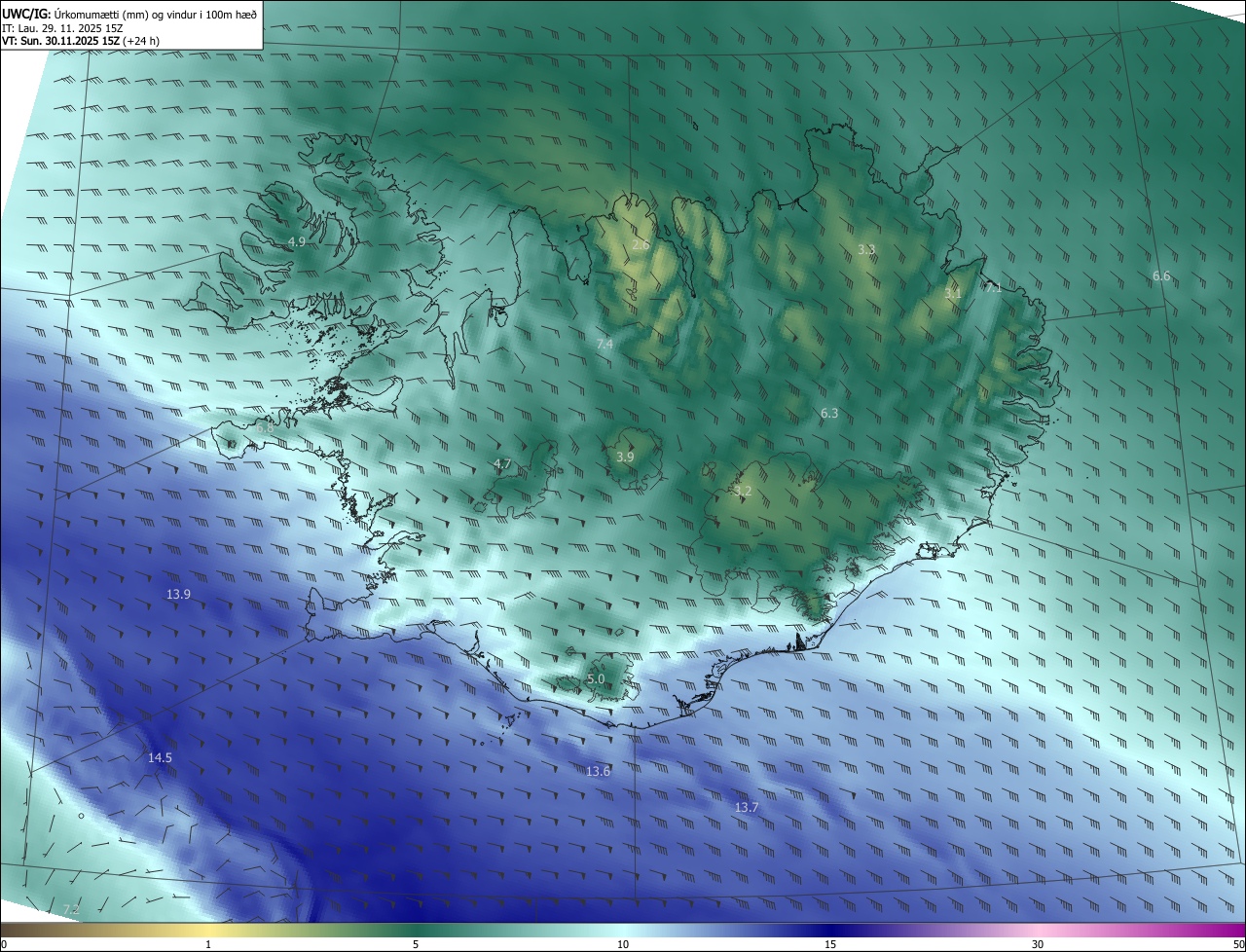
Task: Click the 3.1 value label
Action: pyautogui.click(x=953, y=293)
